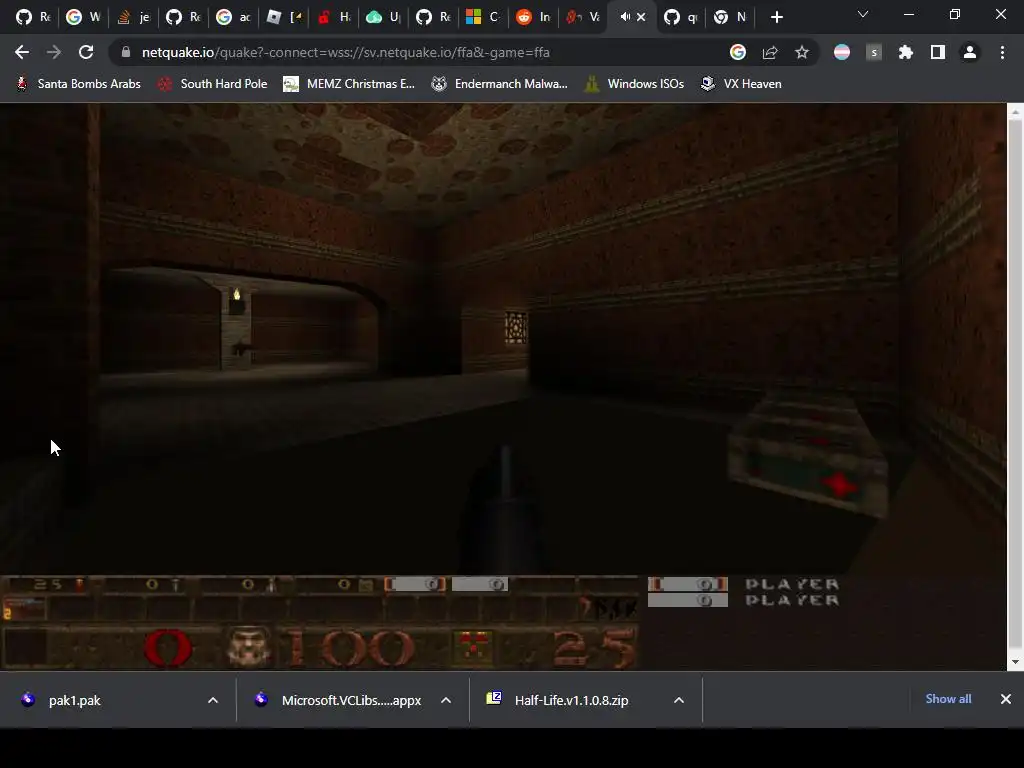The width and height of the screenshot is (1024, 768).
Task: Open the pak1.pak download
Action: [74, 700]
